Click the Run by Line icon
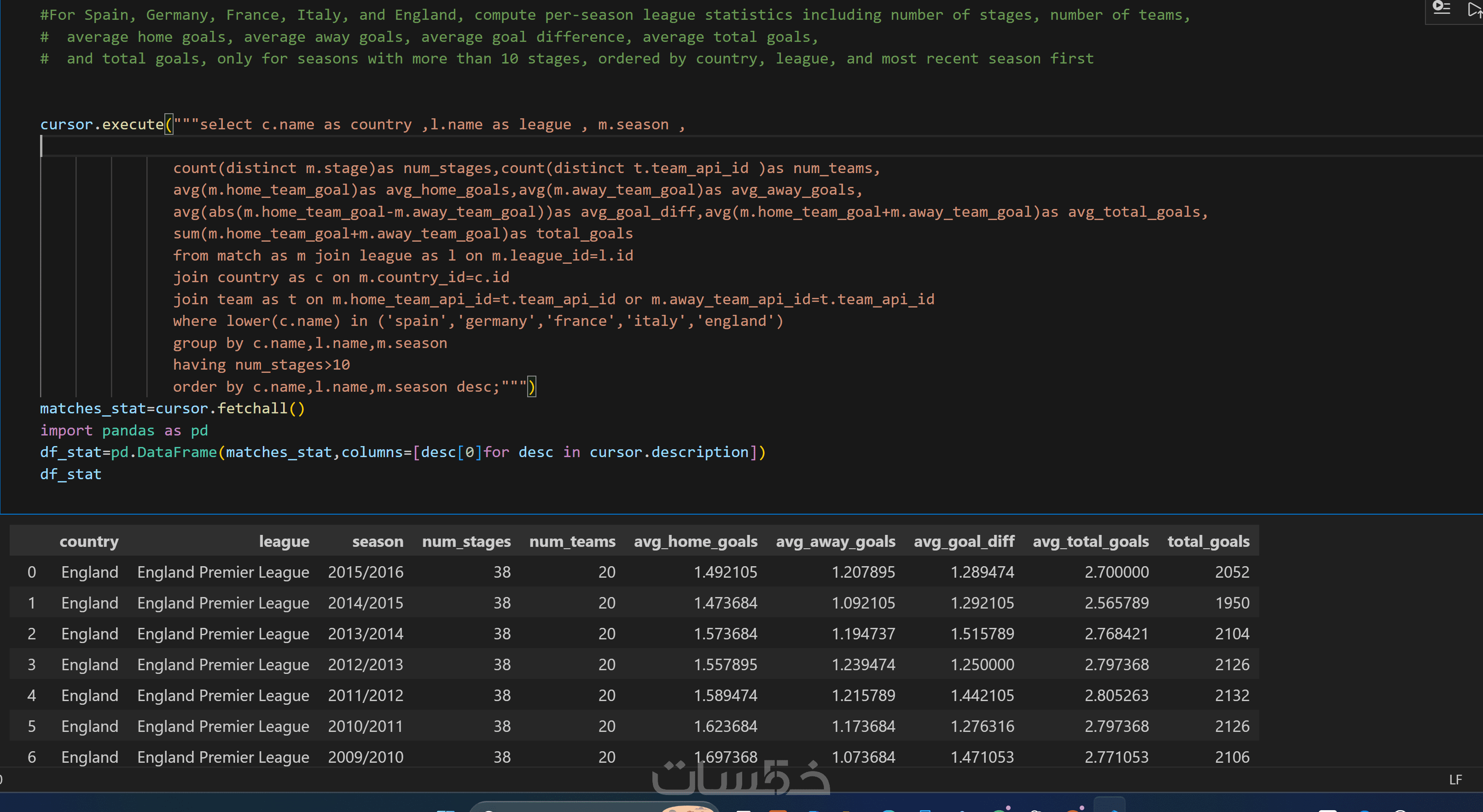This screenshot has height=812, width=1483. [1441, 8]
